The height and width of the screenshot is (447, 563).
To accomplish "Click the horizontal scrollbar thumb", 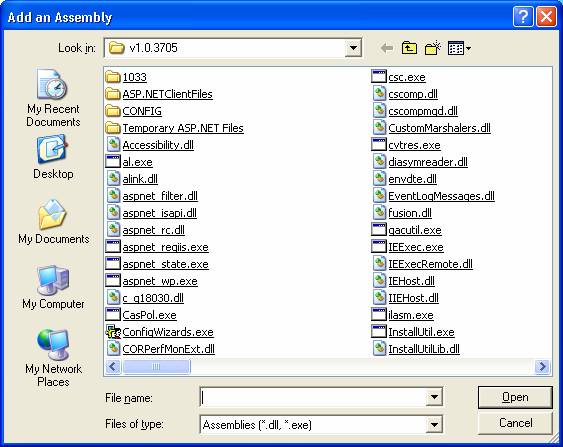I will (x=156, y=367).
